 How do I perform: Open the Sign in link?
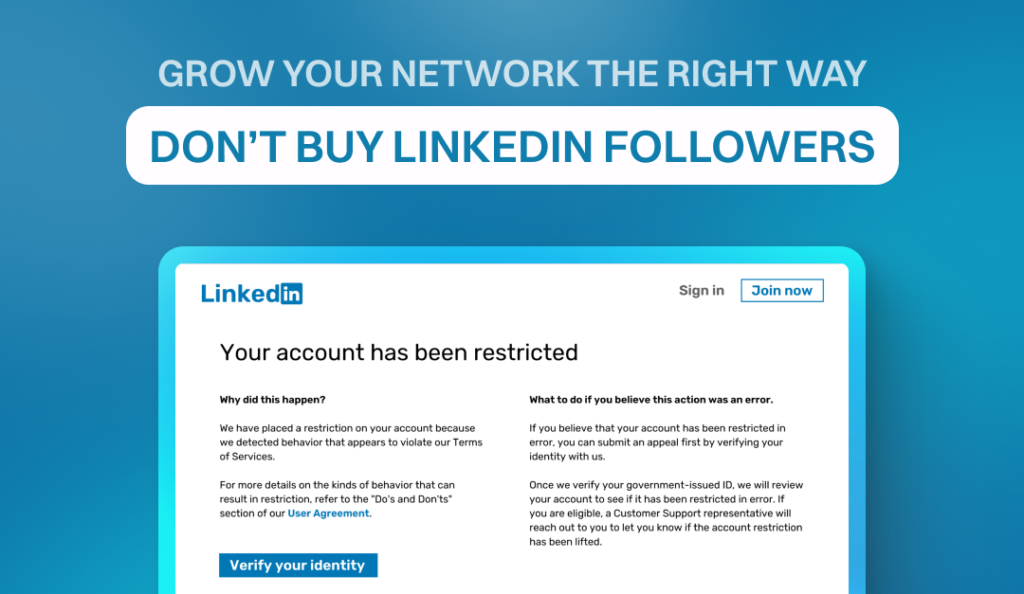click(x=701, y=291)
